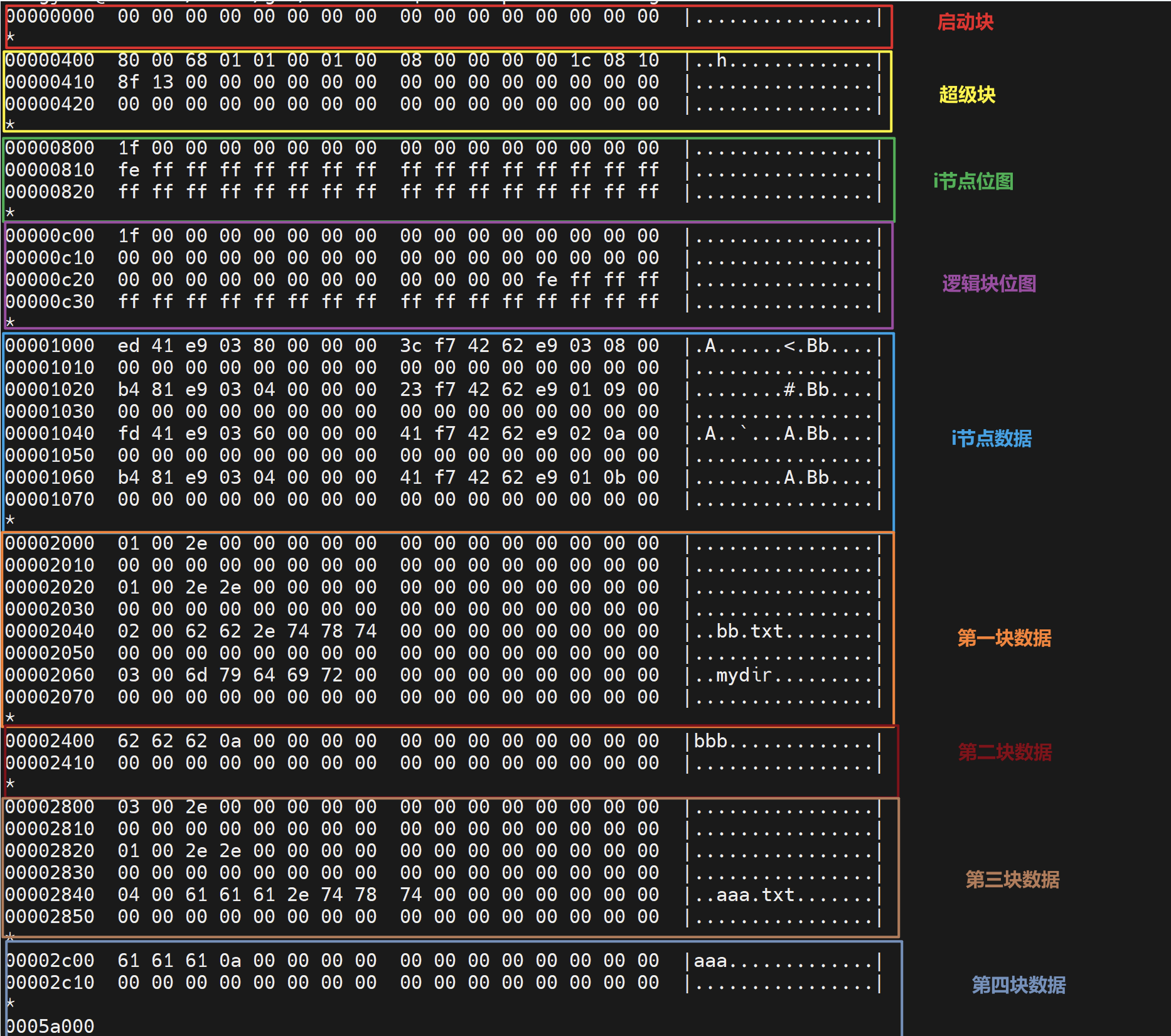
Task: Click the offset 00000c20 row address
Action: [50, 280]
